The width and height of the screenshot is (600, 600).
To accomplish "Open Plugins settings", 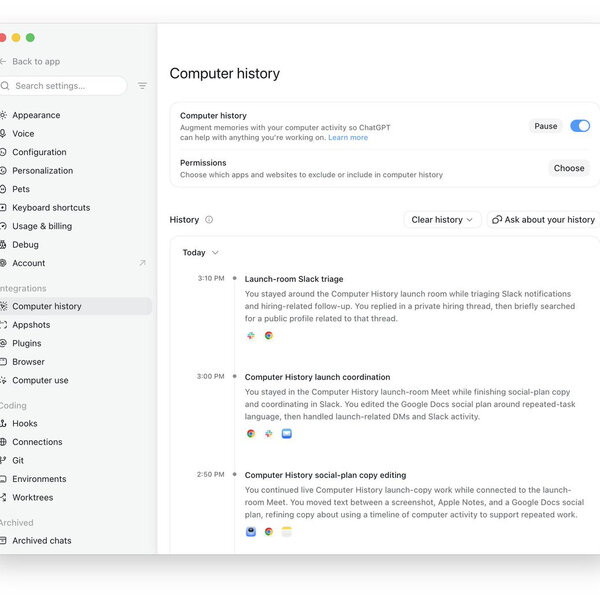I will [26, 343].
